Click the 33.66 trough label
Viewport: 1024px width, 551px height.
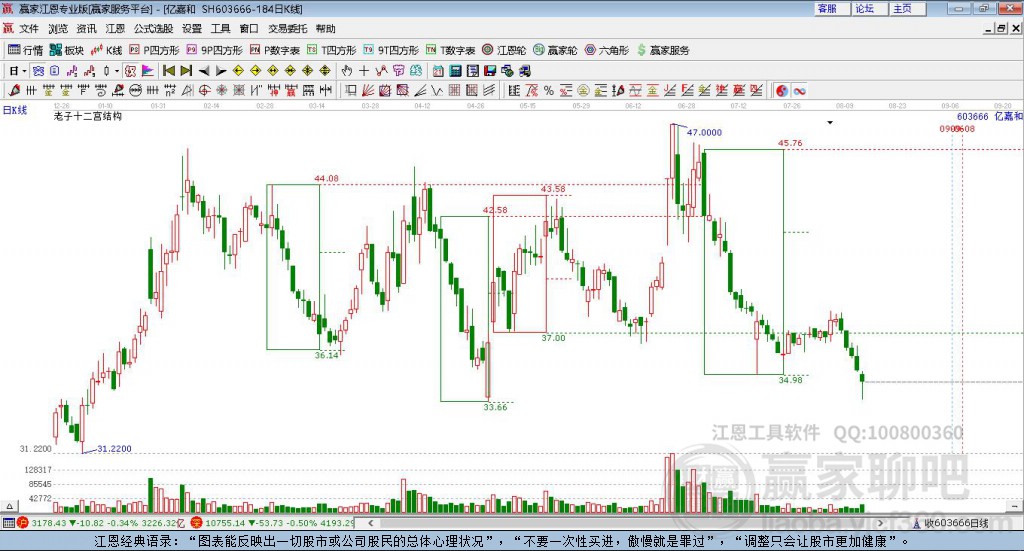pyautogui.click(x=495, y=407)
